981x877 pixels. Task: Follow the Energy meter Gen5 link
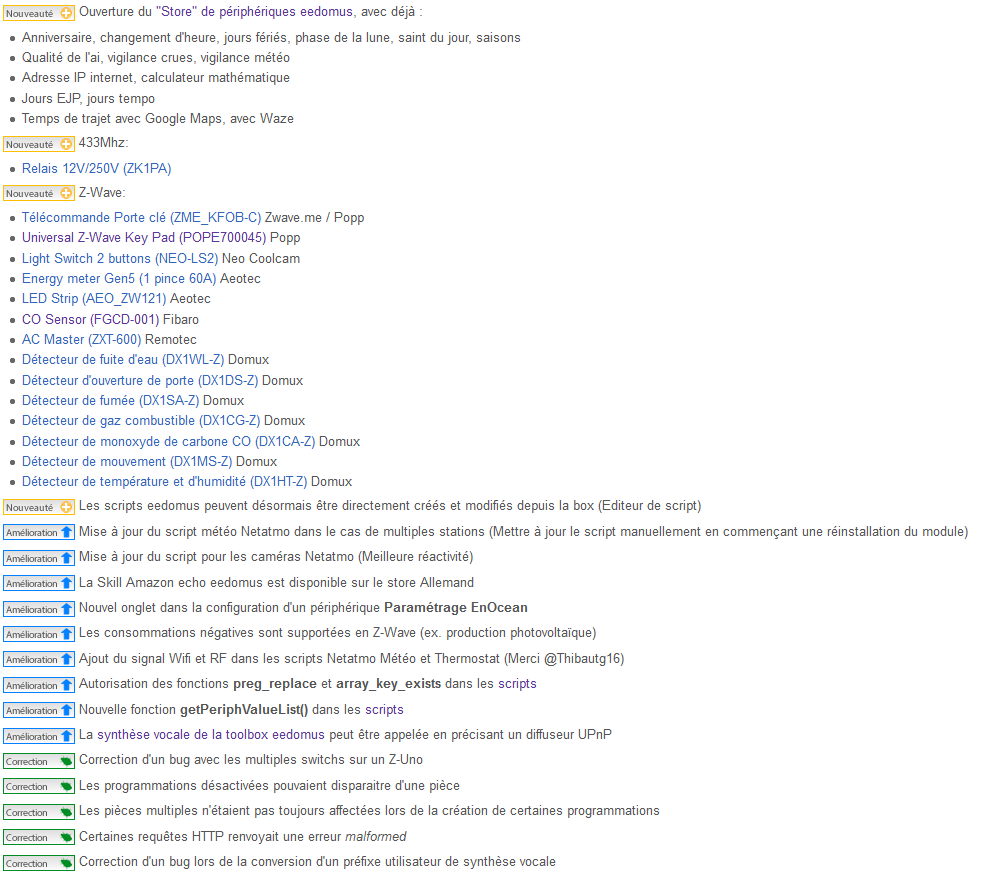[119, 278]
